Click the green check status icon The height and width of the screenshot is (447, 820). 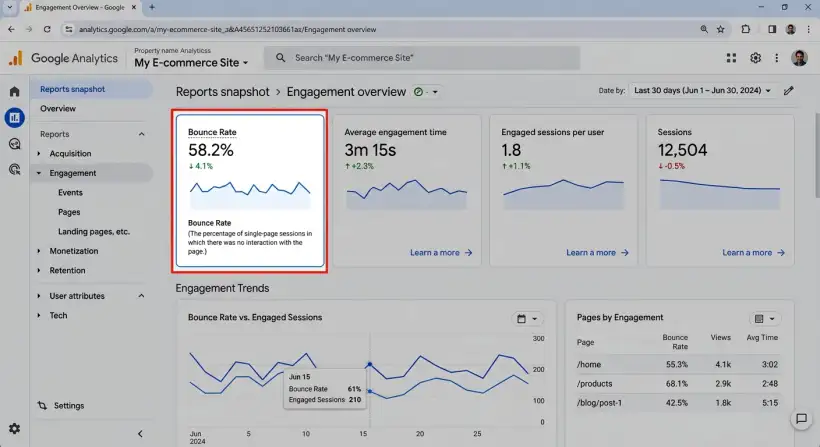point(418,92)
